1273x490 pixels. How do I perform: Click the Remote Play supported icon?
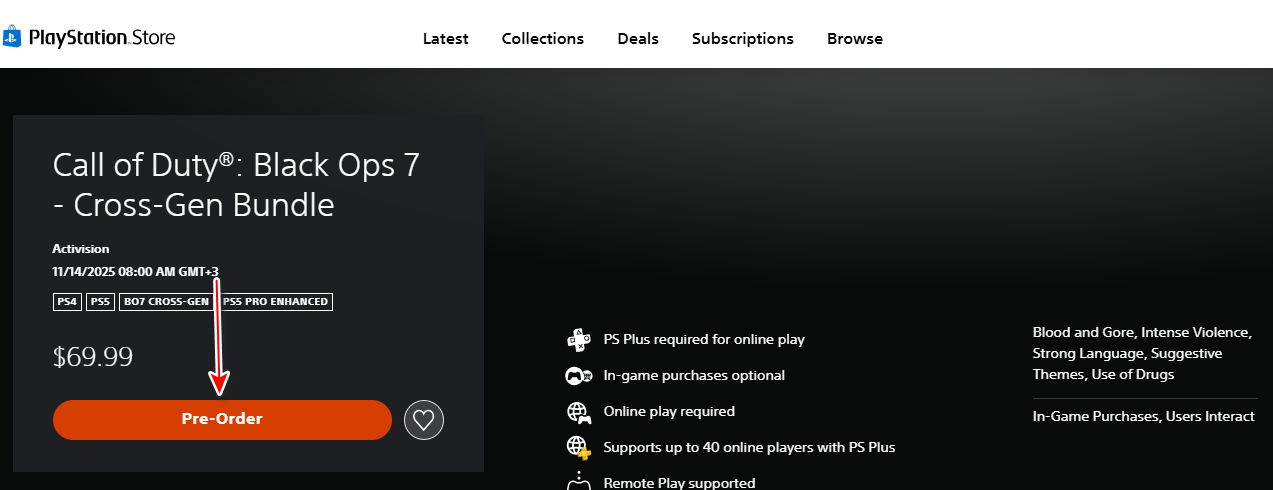click(578, 481)
